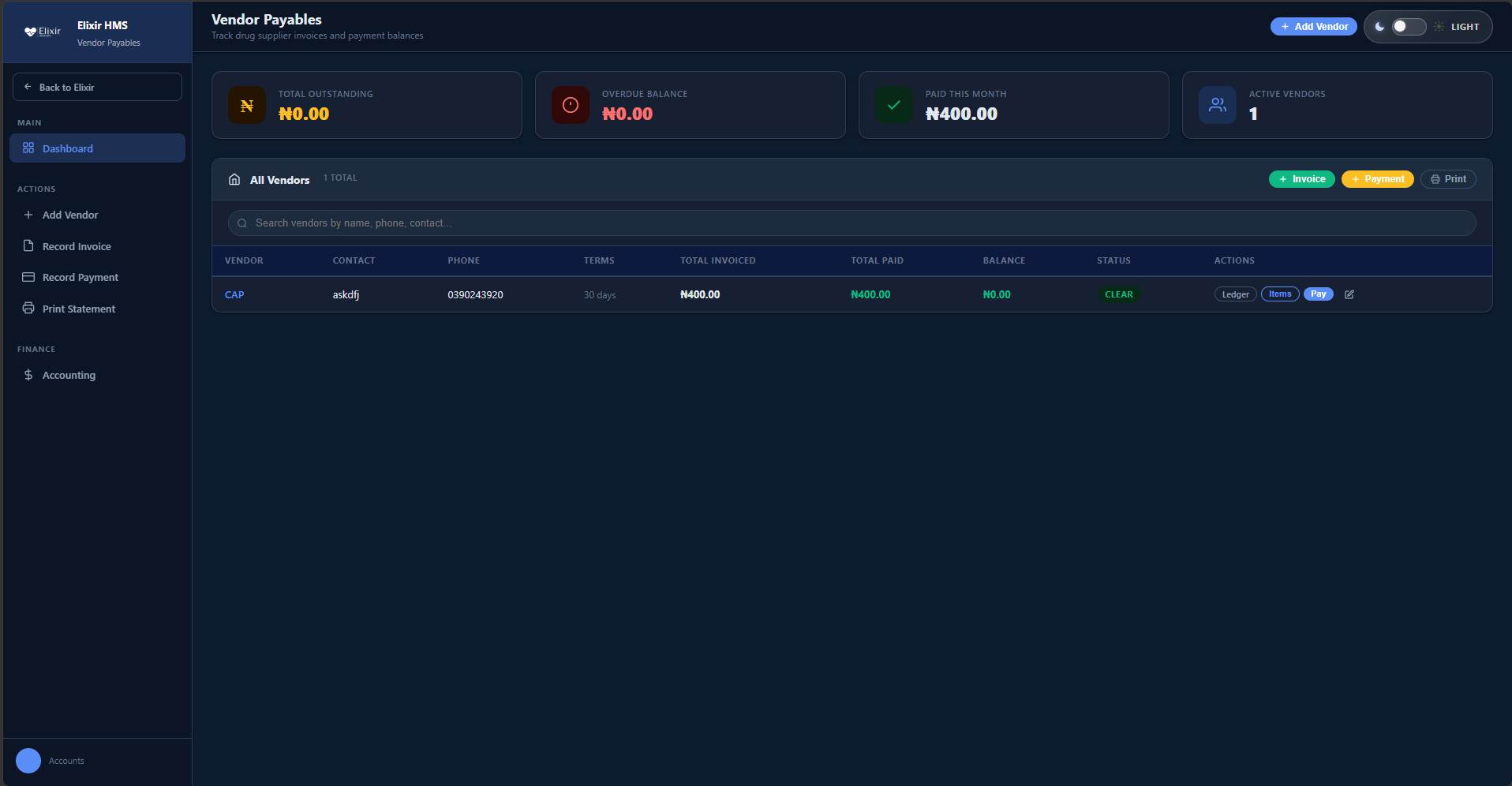Click the 30 days terms cell

pyautogui.click(x=600, y=295)
